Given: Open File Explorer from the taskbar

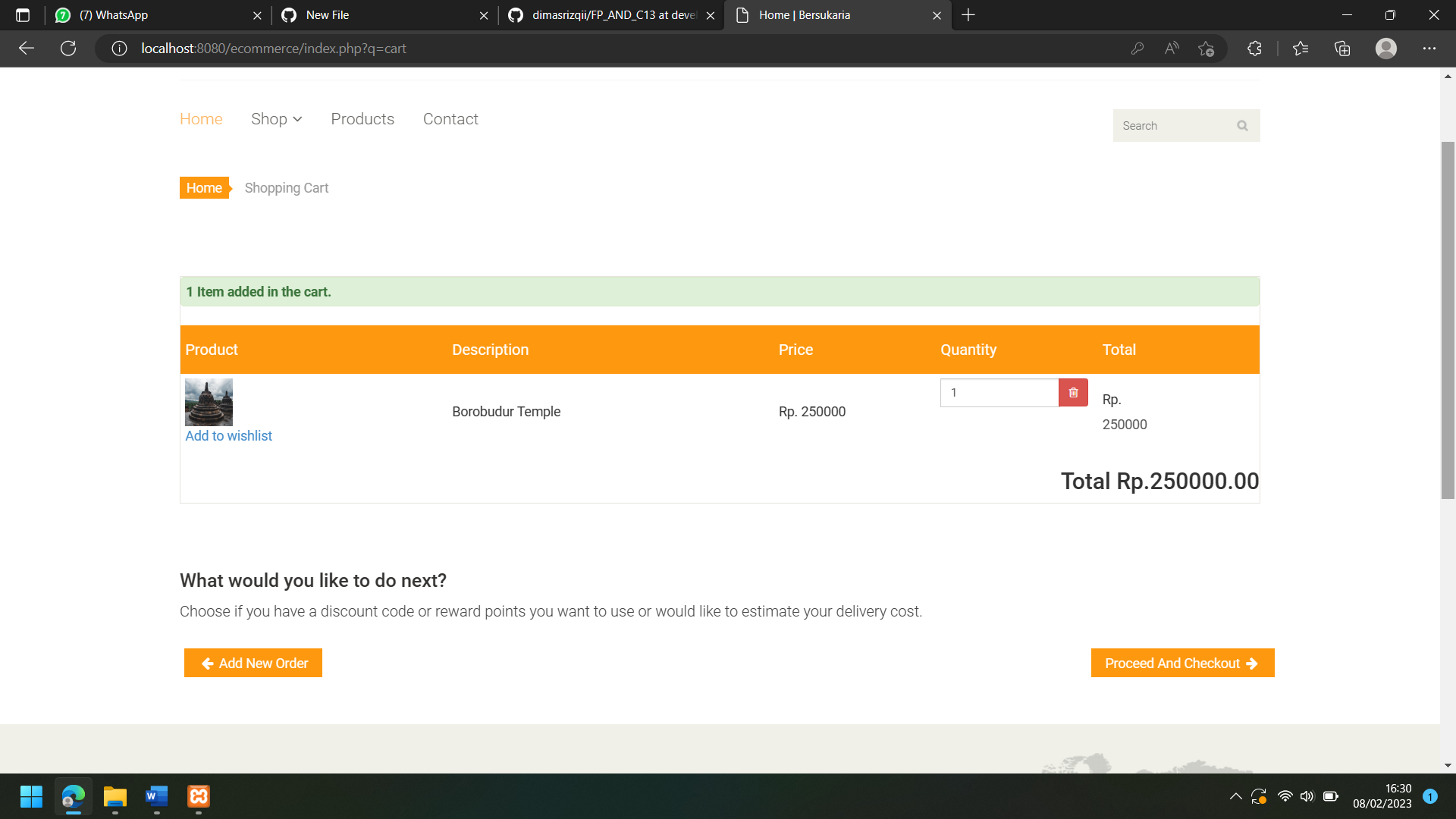Looking at the screenshot, I should tap(115, 797).
